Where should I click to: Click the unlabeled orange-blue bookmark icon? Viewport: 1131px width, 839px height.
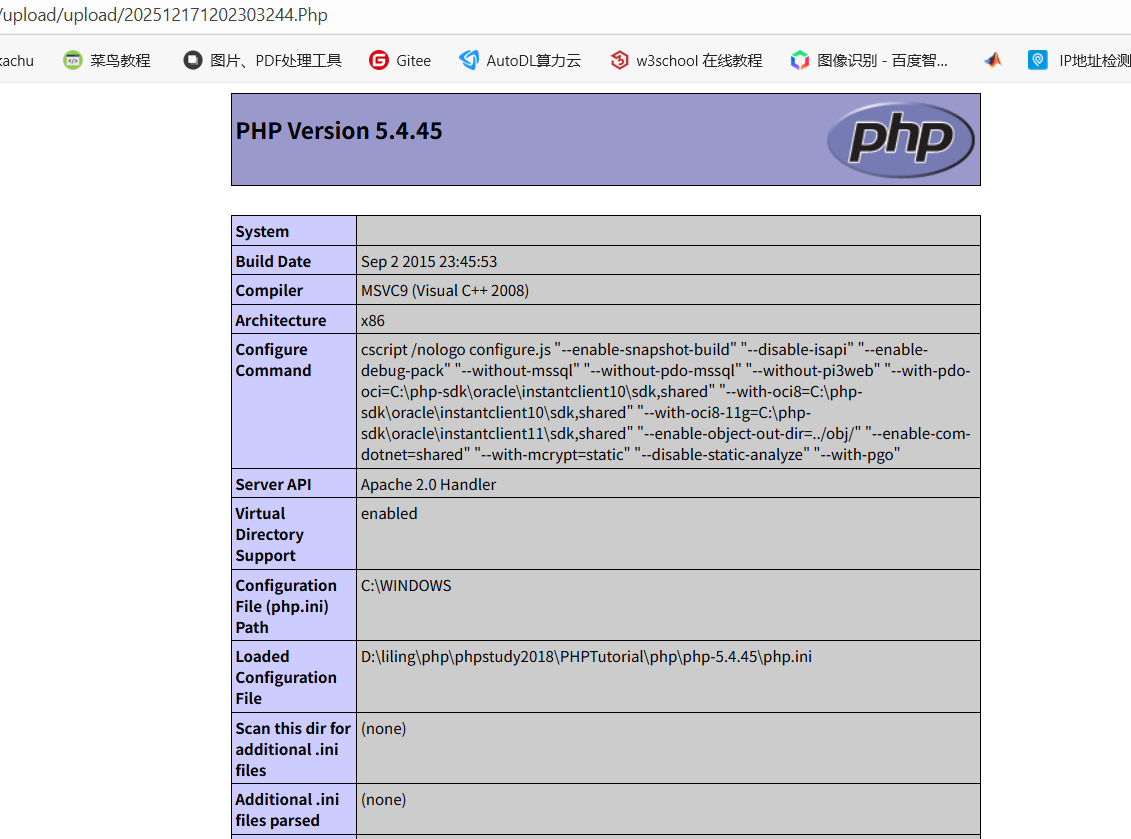tap(993, 61)
